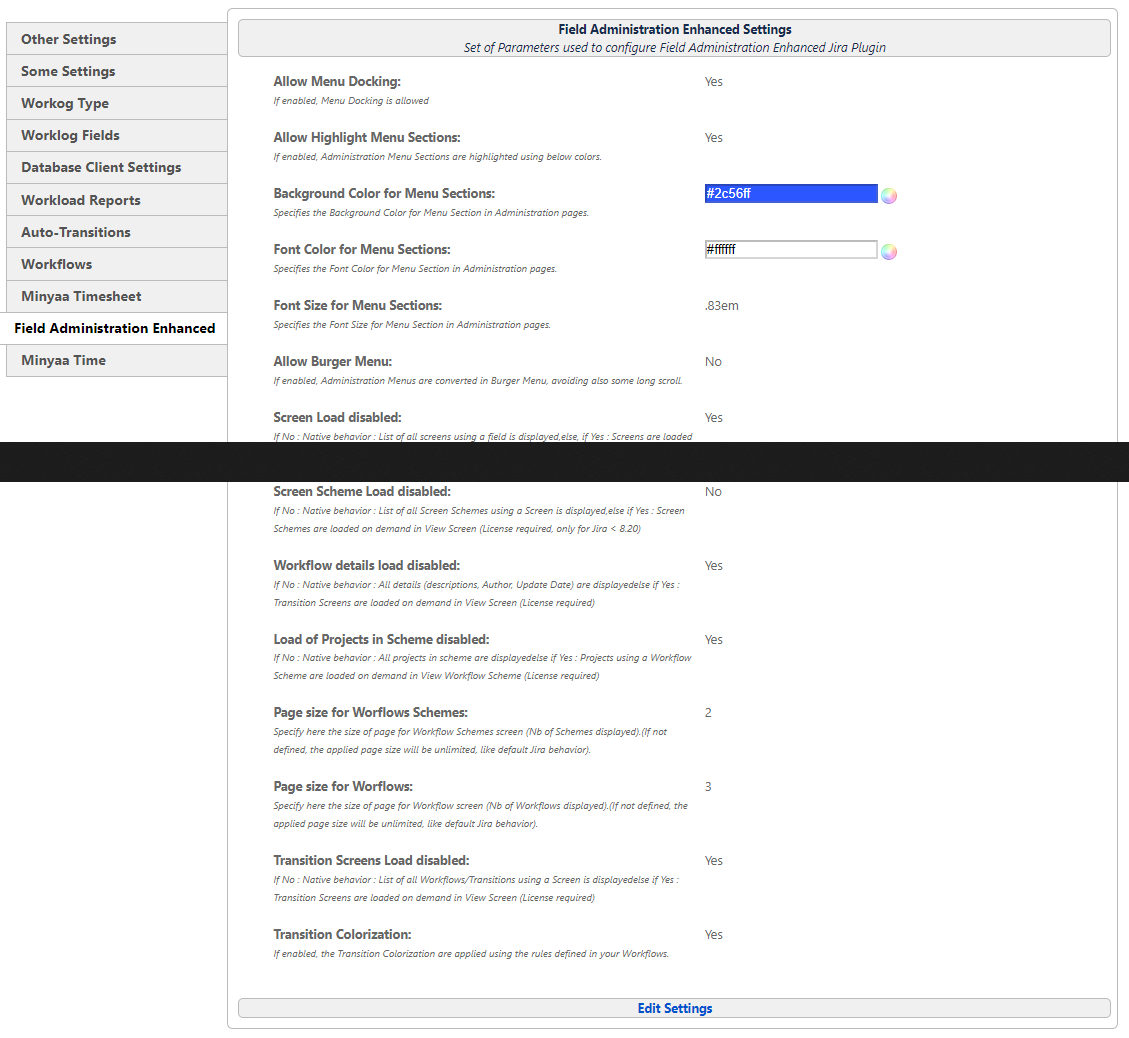Image resolution: width=1129 pixels, height=1038 pixels.
Task: Click Screen Scheme Load disabled label
Action: click(361, 492)
